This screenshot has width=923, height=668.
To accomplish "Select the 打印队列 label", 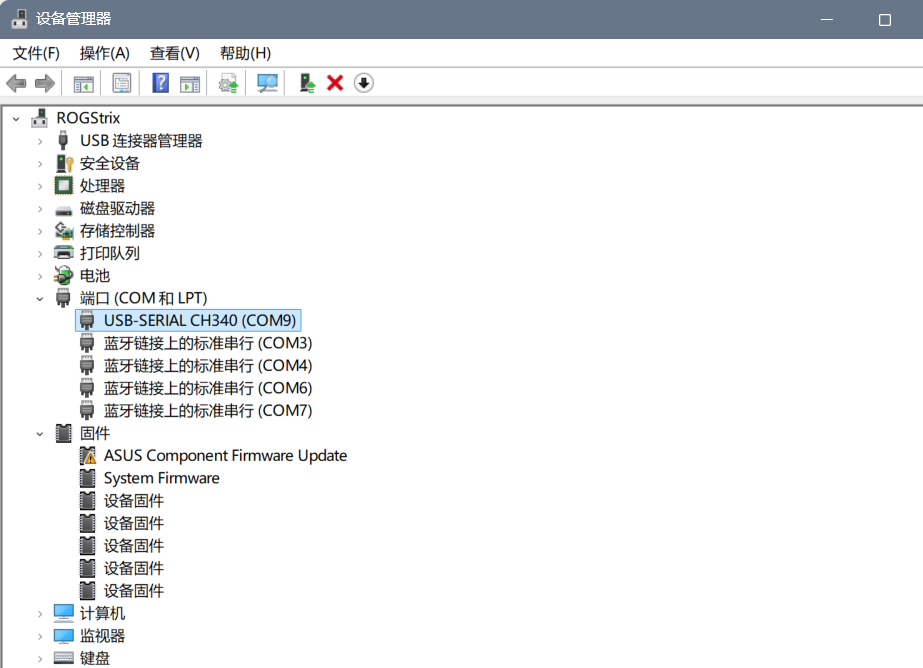I will pos(109,253).
